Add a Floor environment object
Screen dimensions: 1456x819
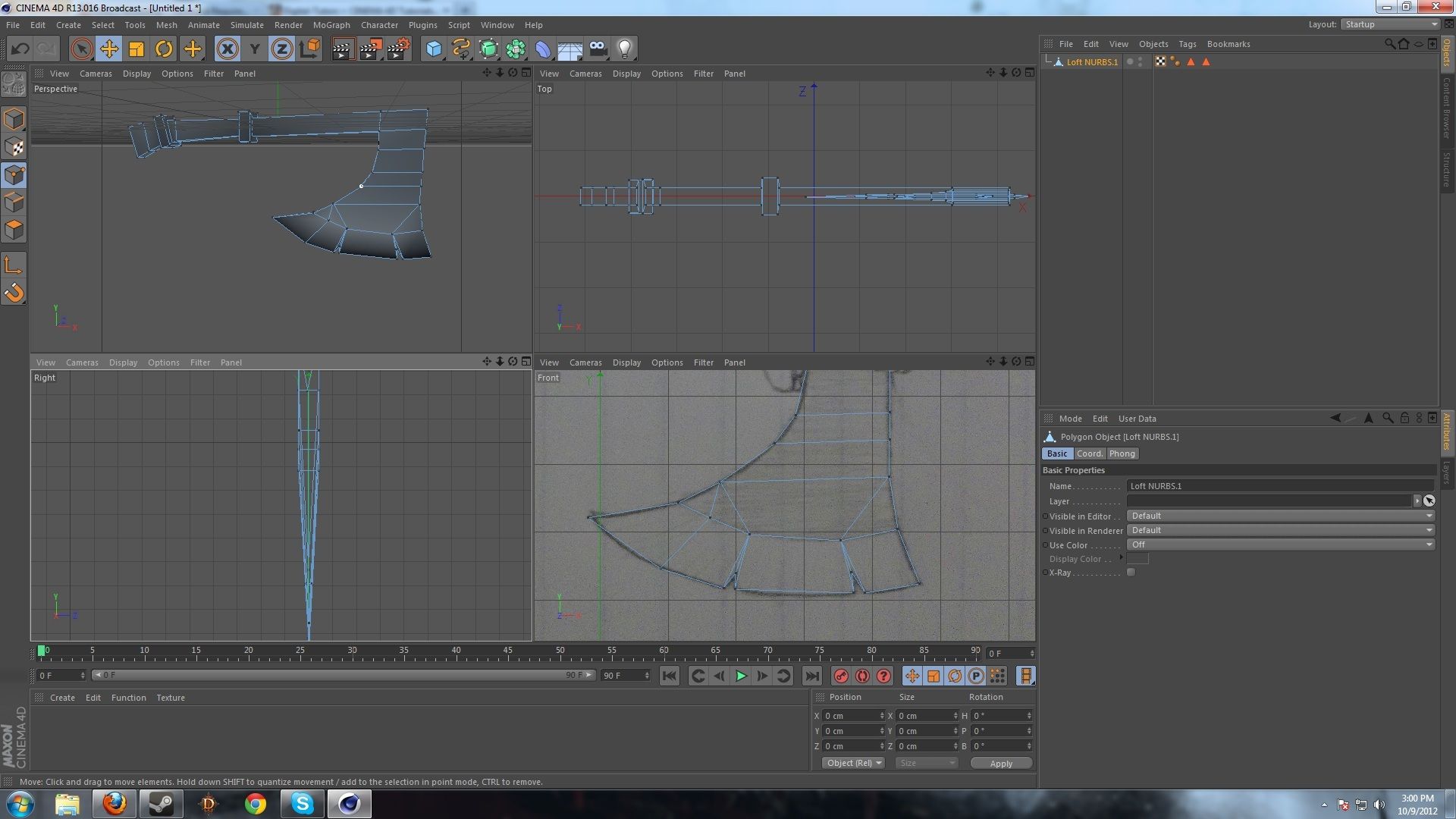tap(570, 49)
